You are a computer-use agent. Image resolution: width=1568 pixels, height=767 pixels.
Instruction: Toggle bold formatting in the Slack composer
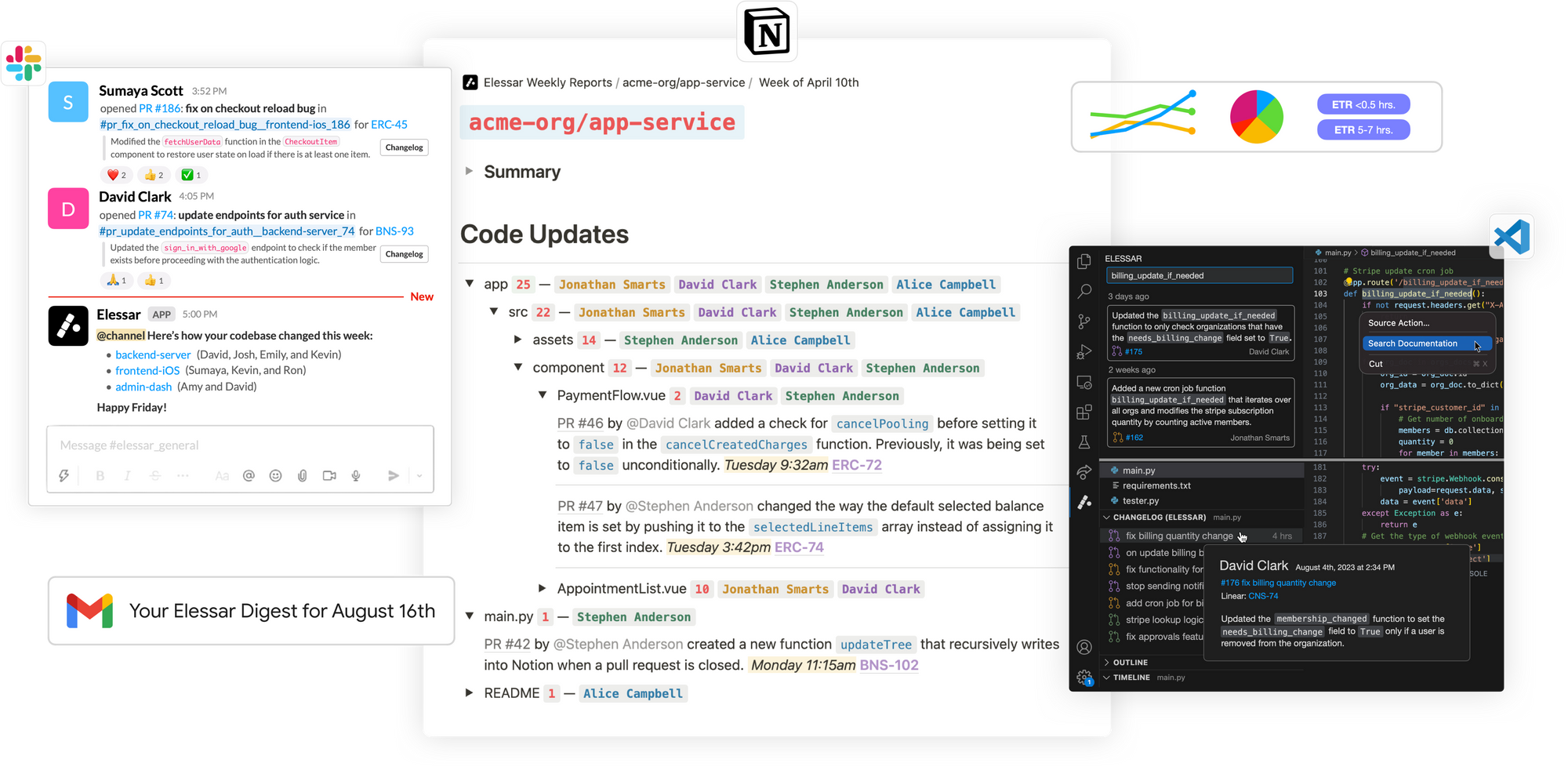click(x=100, y=475)
